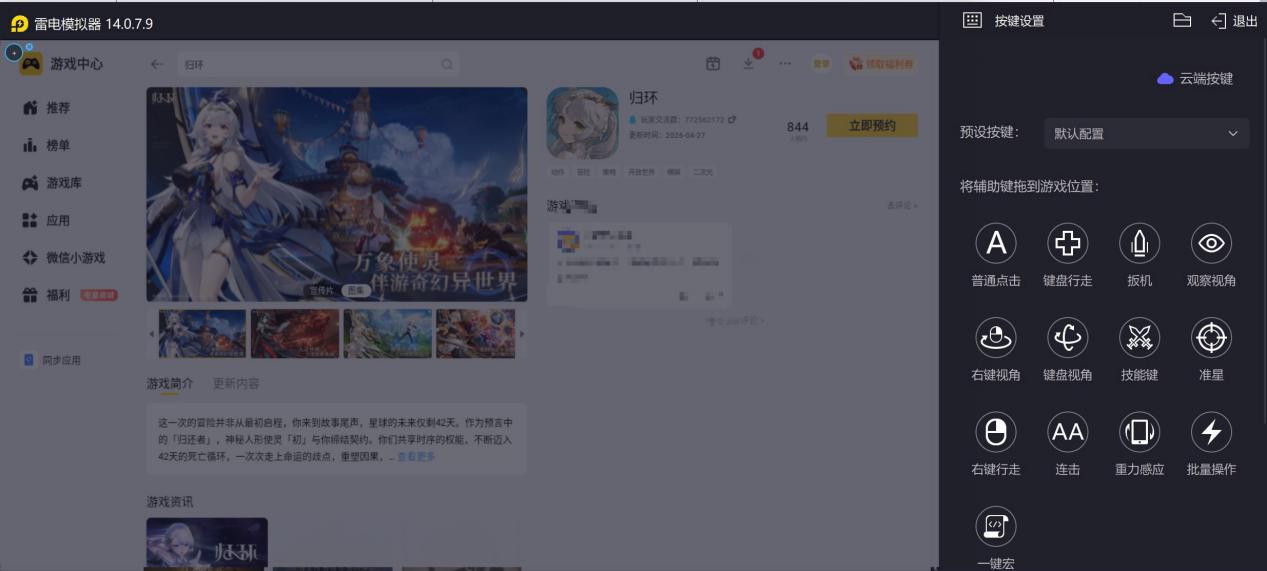Click the 退出 exit button
This screenshot has height=571, width=1267.
pos(1234,21)
